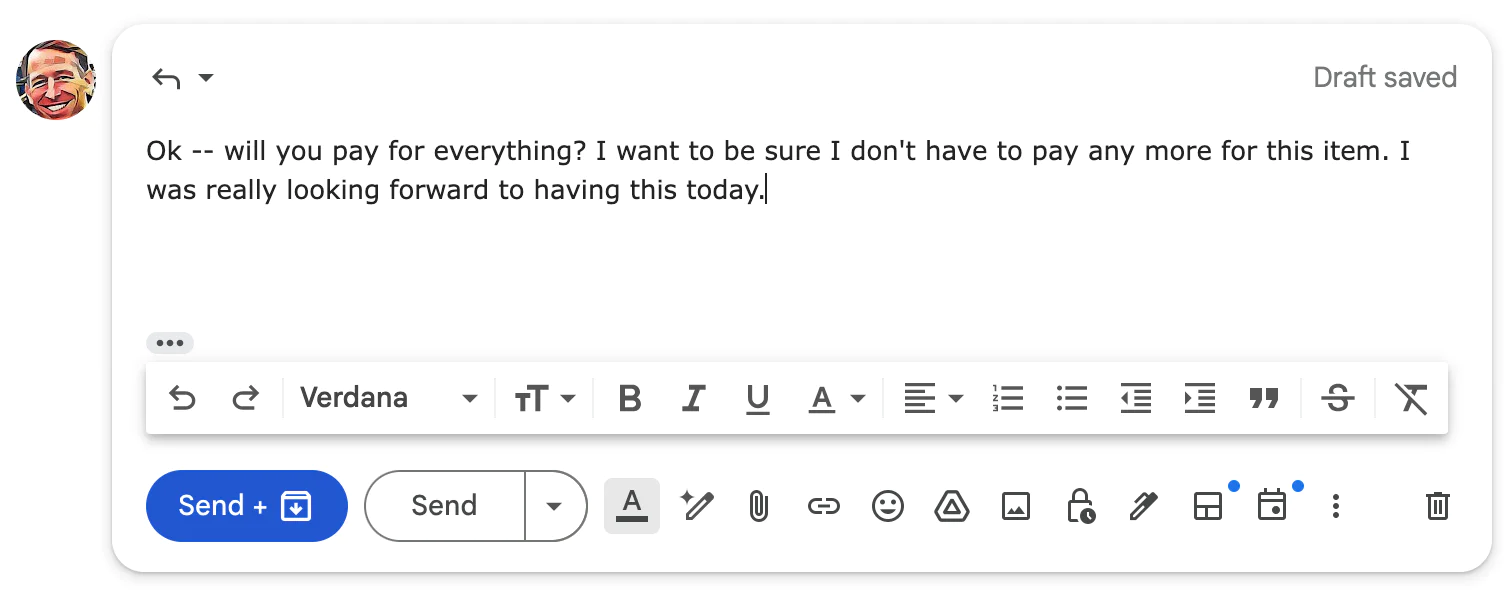1508x602 pixels.
Task: Propose a meeting time with the calendar icon
Action: point(1273,506)
